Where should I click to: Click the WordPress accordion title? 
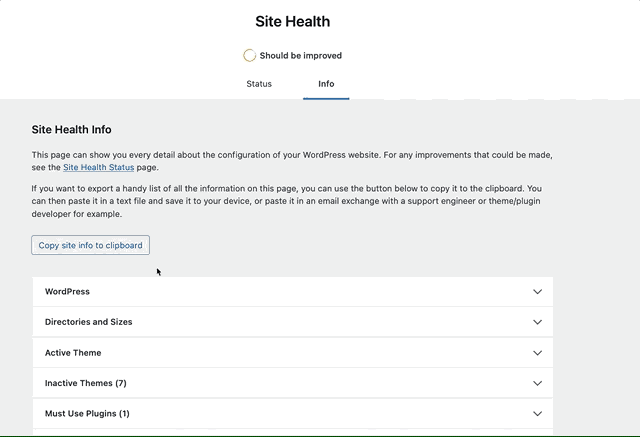tap(67, 292)
